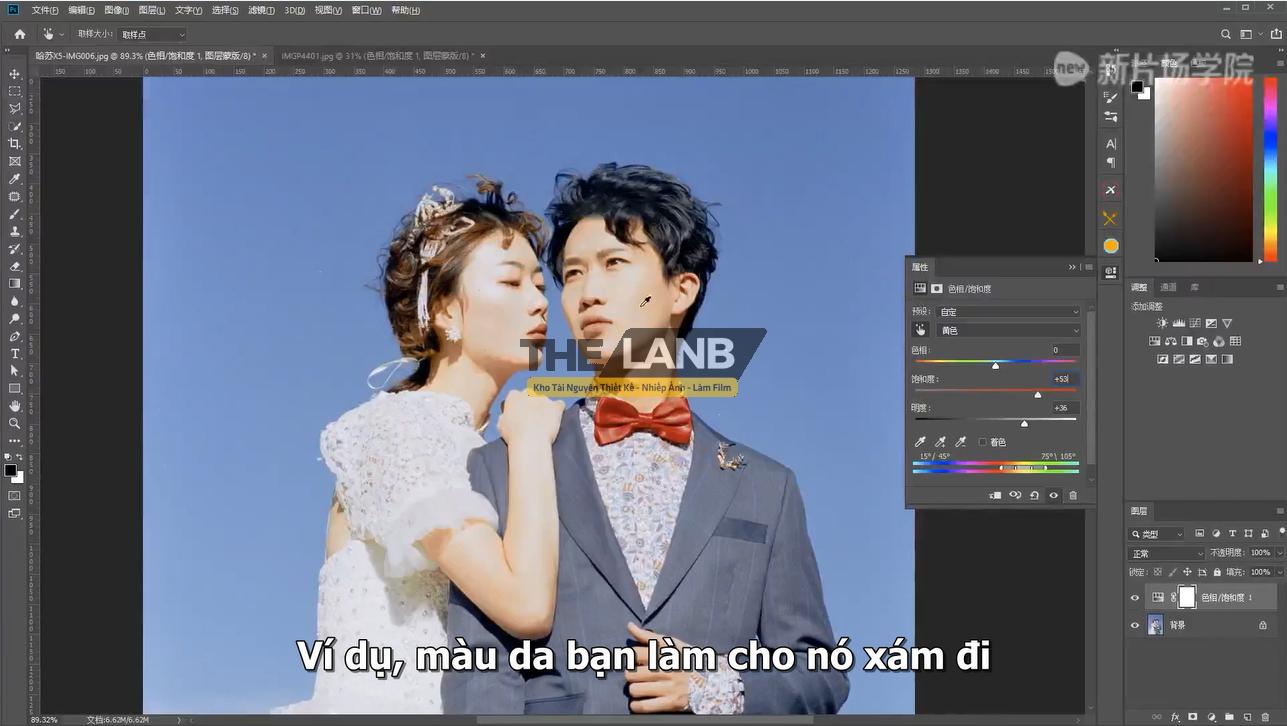Select the Zoom tool in the toolbar
The width and height of the screenshot is (1287, 726).
point(14,423)
